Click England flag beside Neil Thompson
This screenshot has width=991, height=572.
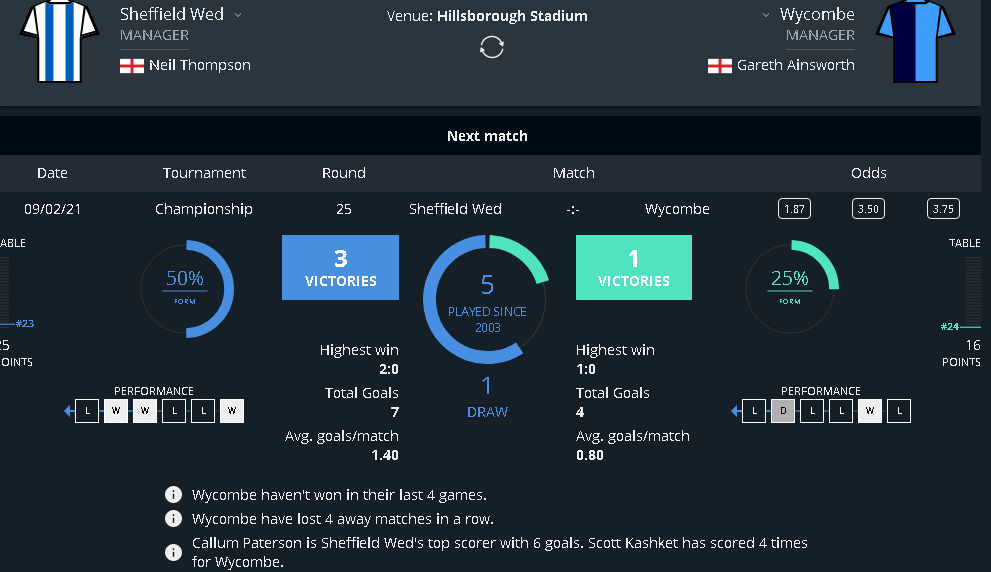pyautogui.click(x=131, y=65)
